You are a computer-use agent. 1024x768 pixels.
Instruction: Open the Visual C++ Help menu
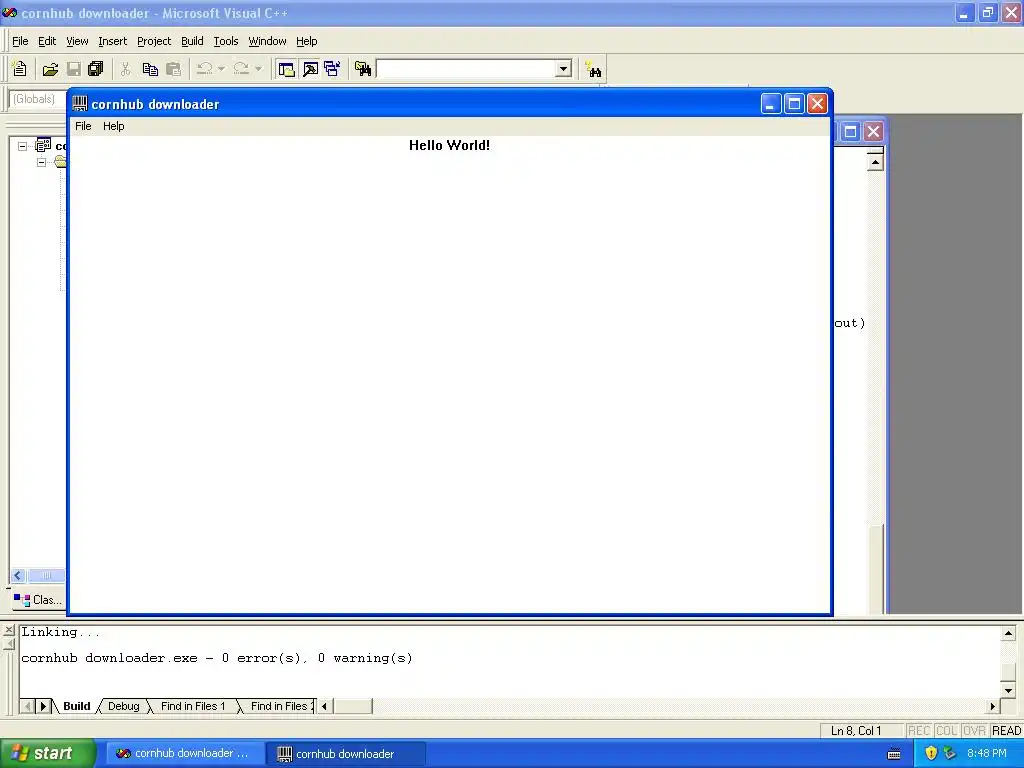pyautogui.click(x=306, y=41)
